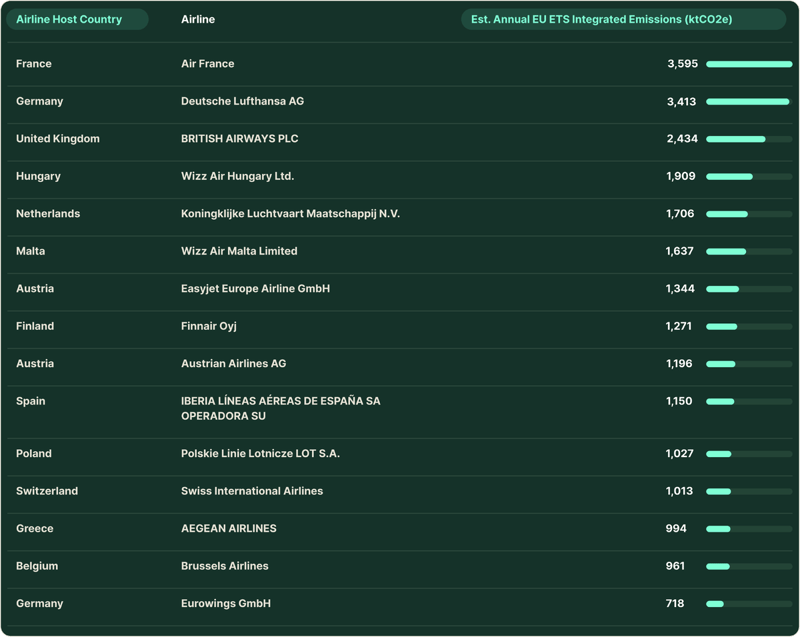Select the Malta country cell
Viewport: 800px width, 637px height.
(31, 251)
